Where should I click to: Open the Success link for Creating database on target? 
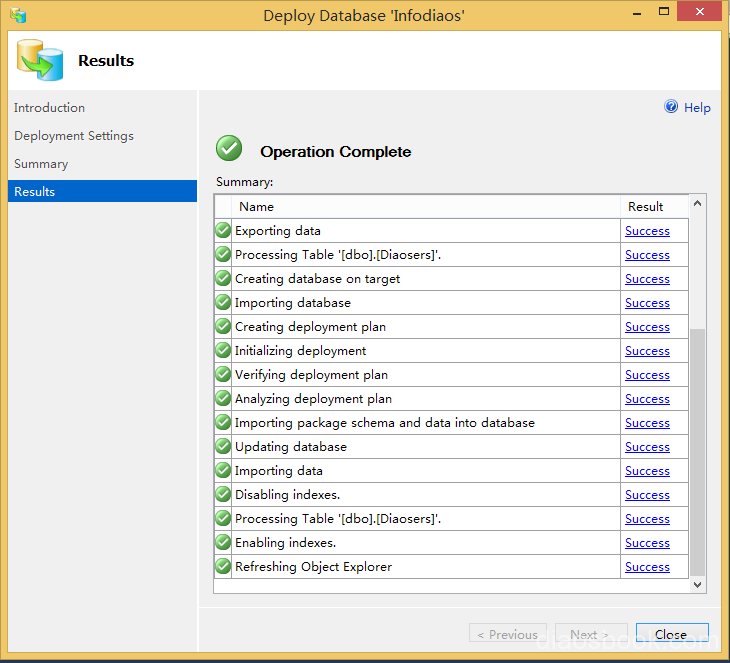pyautogui.click(x=647, y=279)
